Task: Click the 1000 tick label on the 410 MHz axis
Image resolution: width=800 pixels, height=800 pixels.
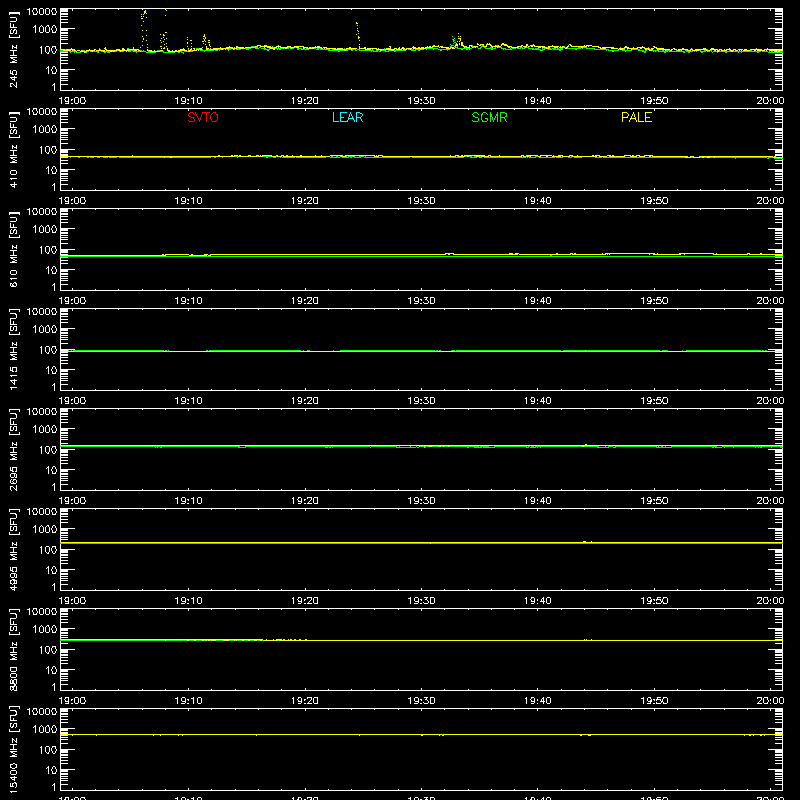Action: (x=45, y=130)
